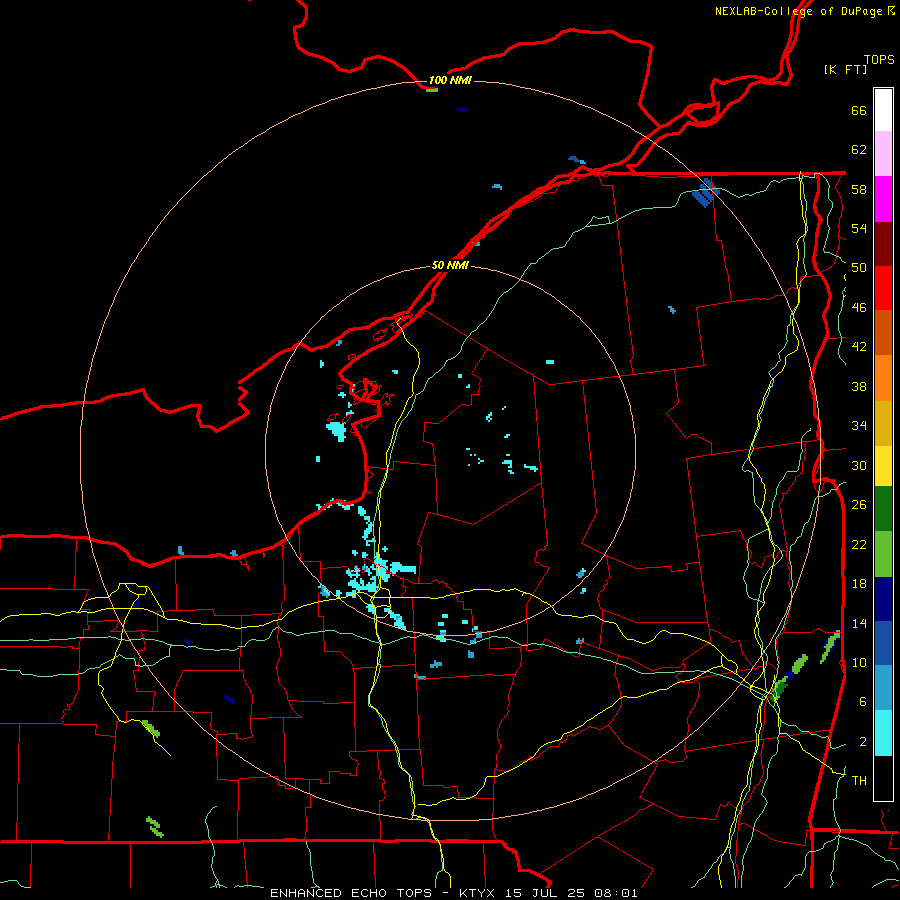Click the TH threshold label
Viewport: 900px width, 900px height.
click(859, 781)
